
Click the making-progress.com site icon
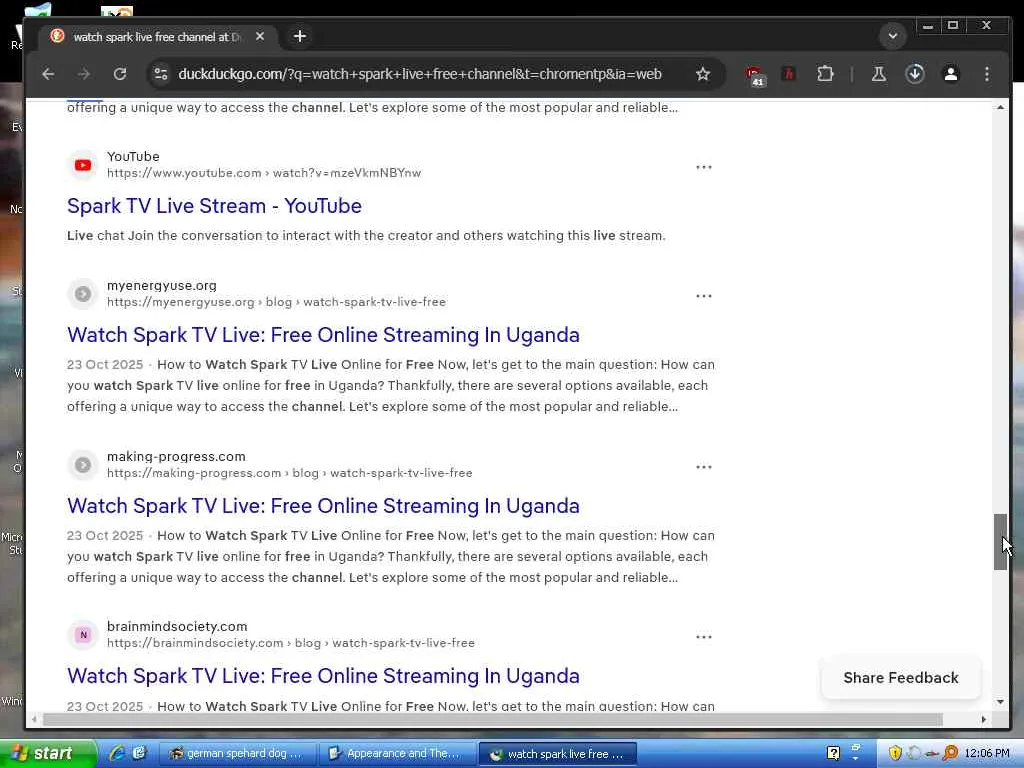(x=83, y=465)
